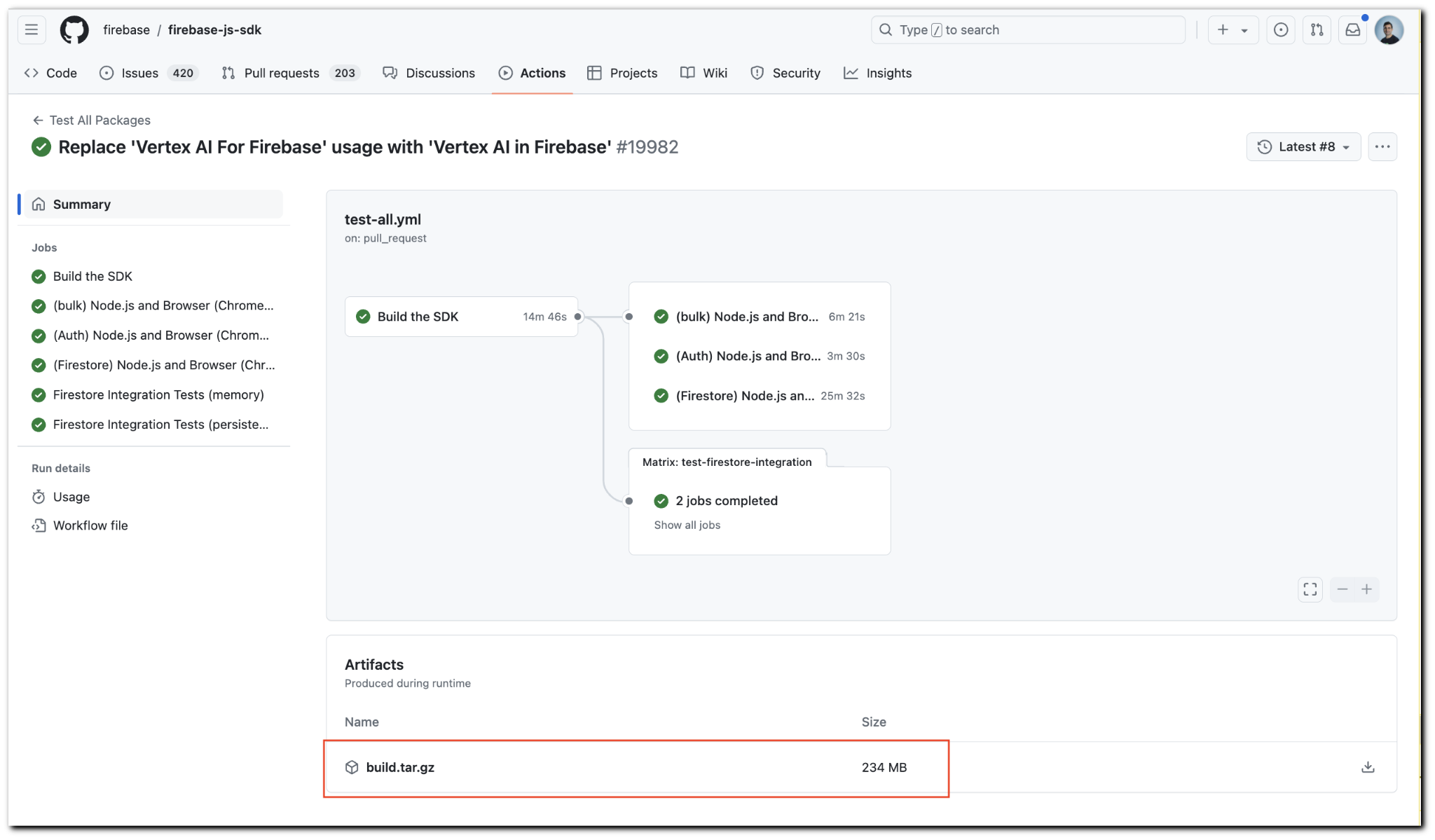Image resolution: width=1435 pixels, height=840 pixels.
Task: View Usage in run details
Action: pos(71,496)
